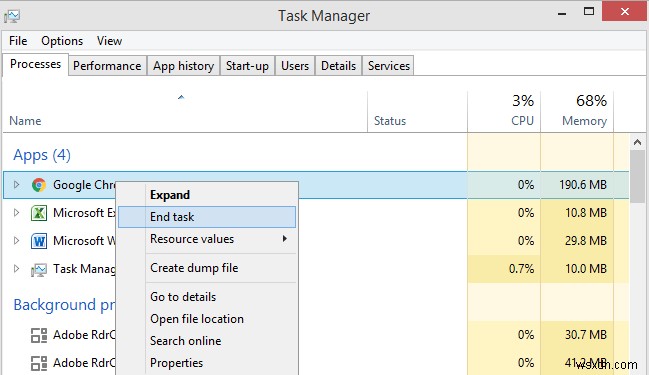Switch to the Start-up tab
Image resolution: width=649 pixels, height=375 pixels.
click(247, 66)
